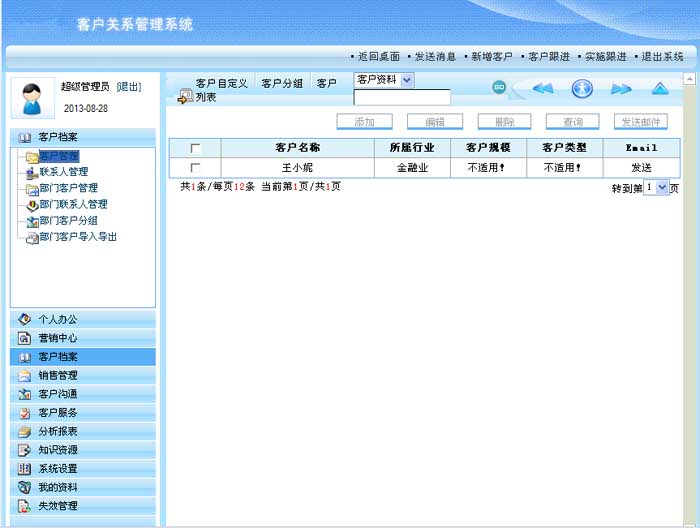Click the round blue person icon
The width and height of the screenshot is (700, 528).
(582, 88)
